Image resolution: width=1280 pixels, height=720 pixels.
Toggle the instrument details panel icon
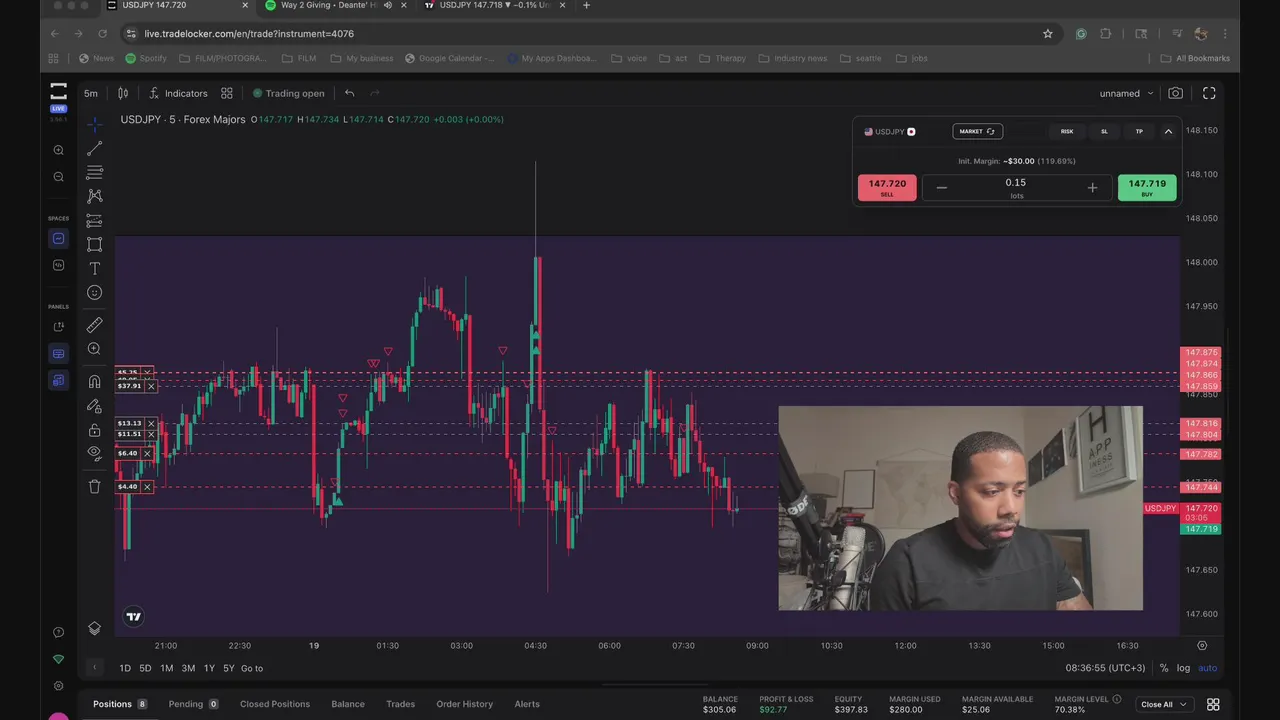[58, 381]
